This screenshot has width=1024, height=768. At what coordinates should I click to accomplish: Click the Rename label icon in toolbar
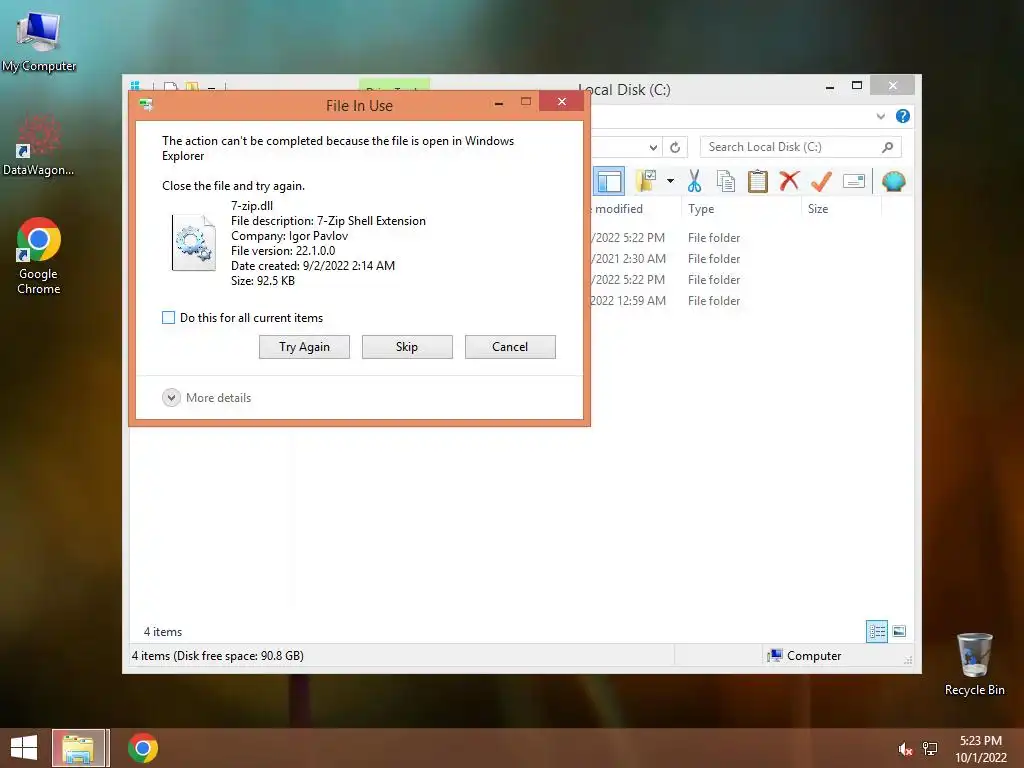pos(854,181)
